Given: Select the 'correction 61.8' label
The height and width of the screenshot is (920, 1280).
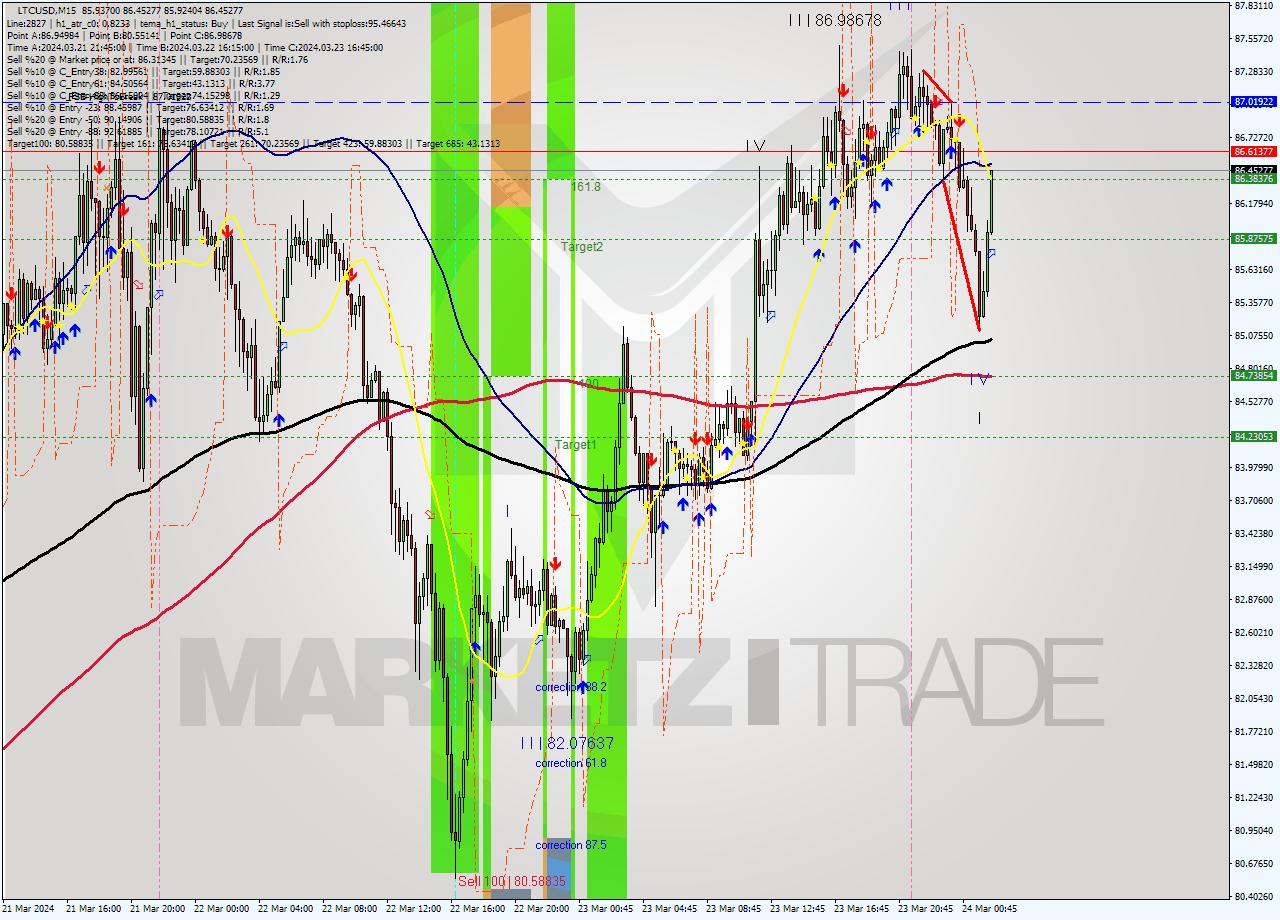Looking at the screenshot, I should (570, 763).
